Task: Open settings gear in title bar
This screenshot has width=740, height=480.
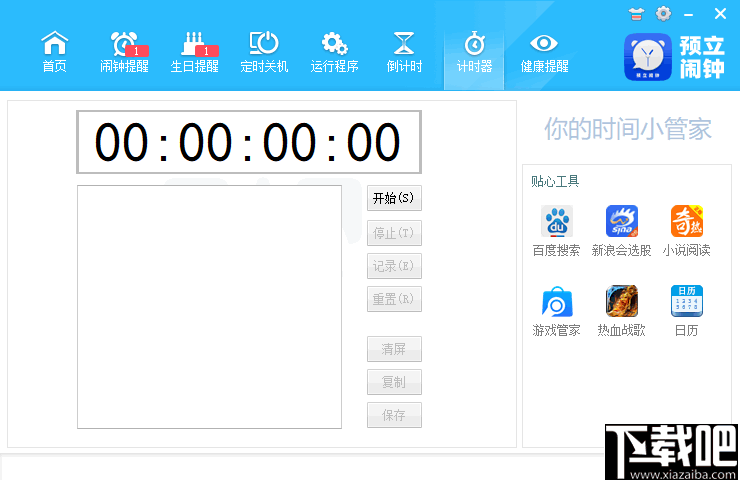Action: coord(664,14)
